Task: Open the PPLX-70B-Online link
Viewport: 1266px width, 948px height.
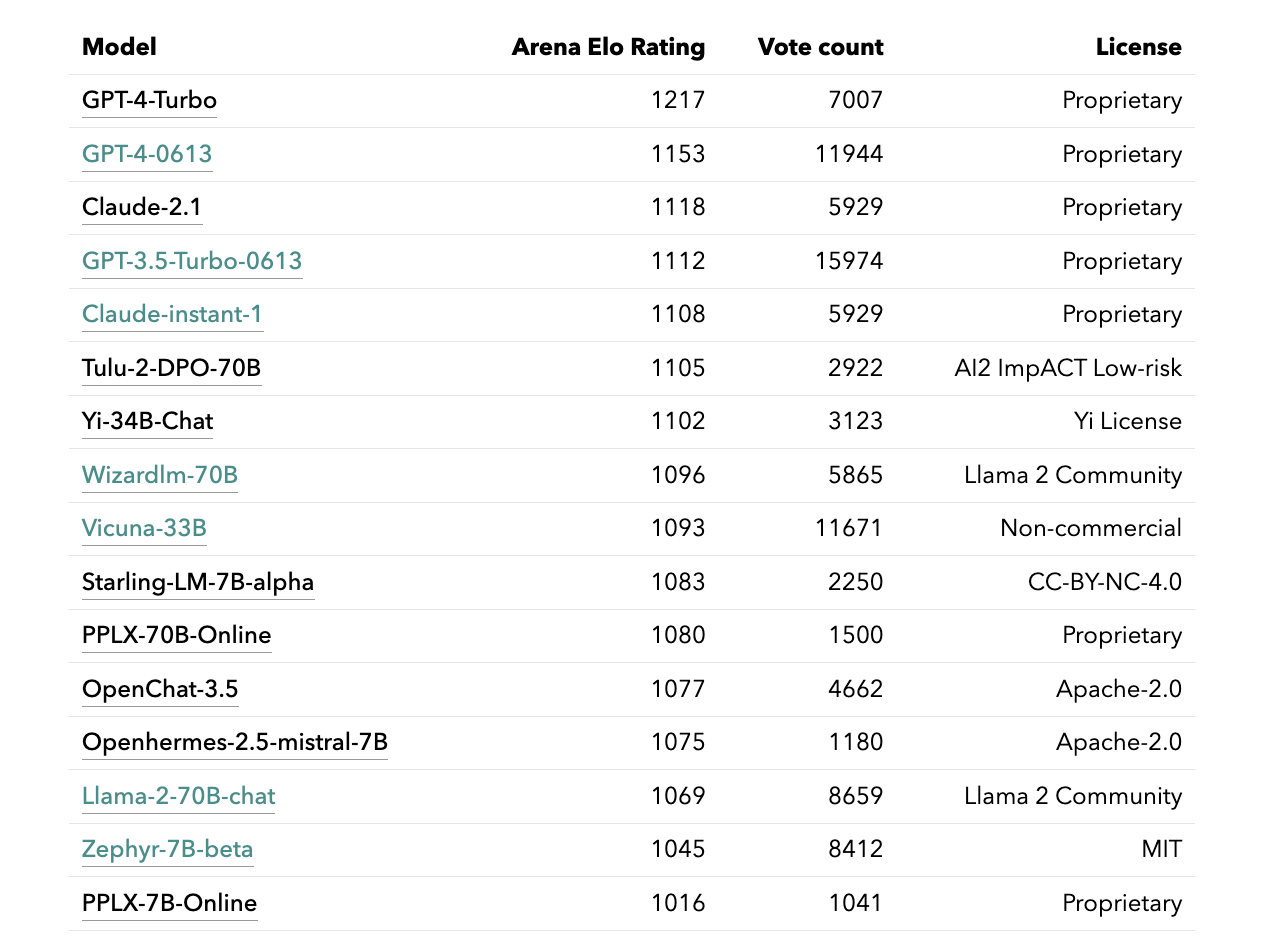Action: 176,635
